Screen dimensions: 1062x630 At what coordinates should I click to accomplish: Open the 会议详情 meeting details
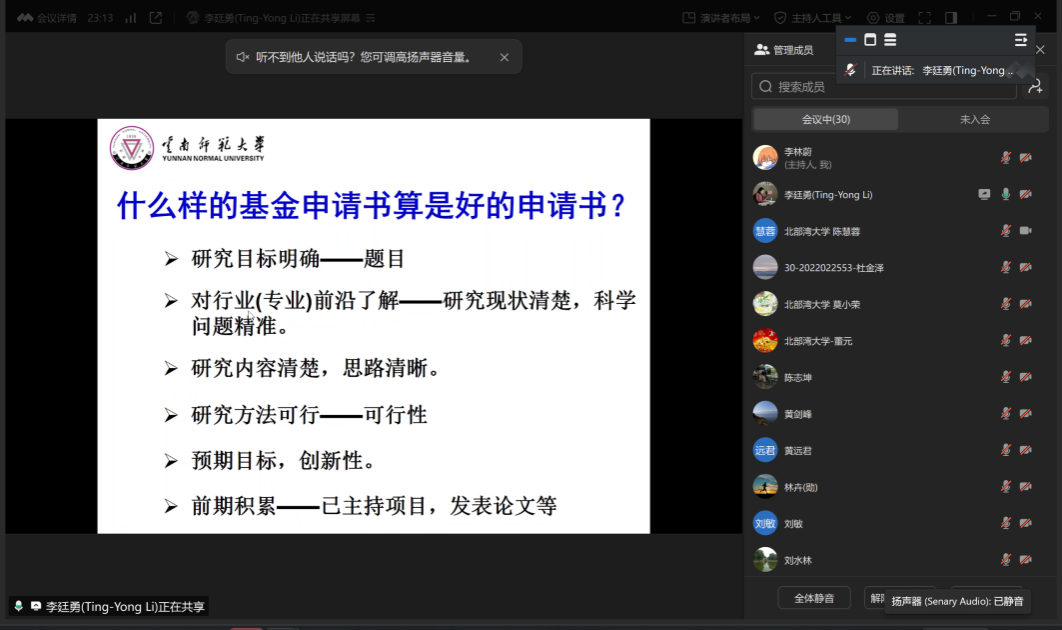47,18
